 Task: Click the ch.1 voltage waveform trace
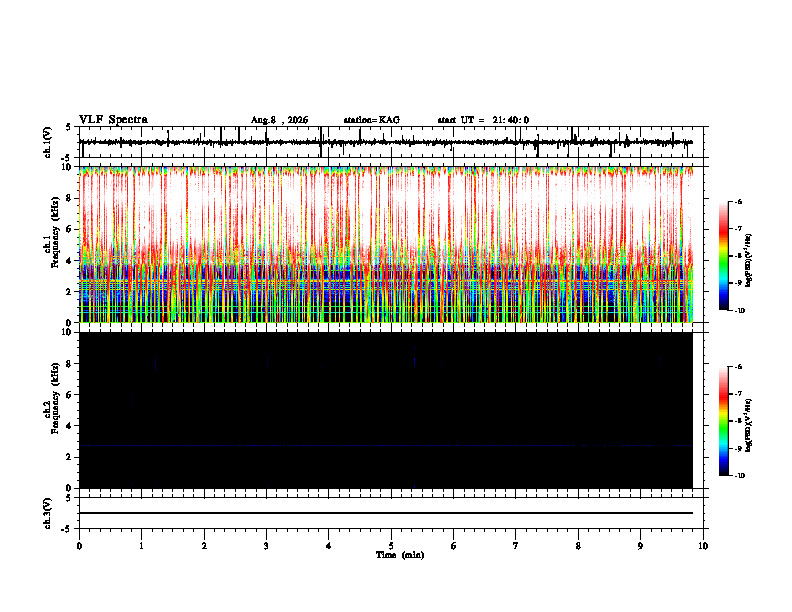click(385, 142)
